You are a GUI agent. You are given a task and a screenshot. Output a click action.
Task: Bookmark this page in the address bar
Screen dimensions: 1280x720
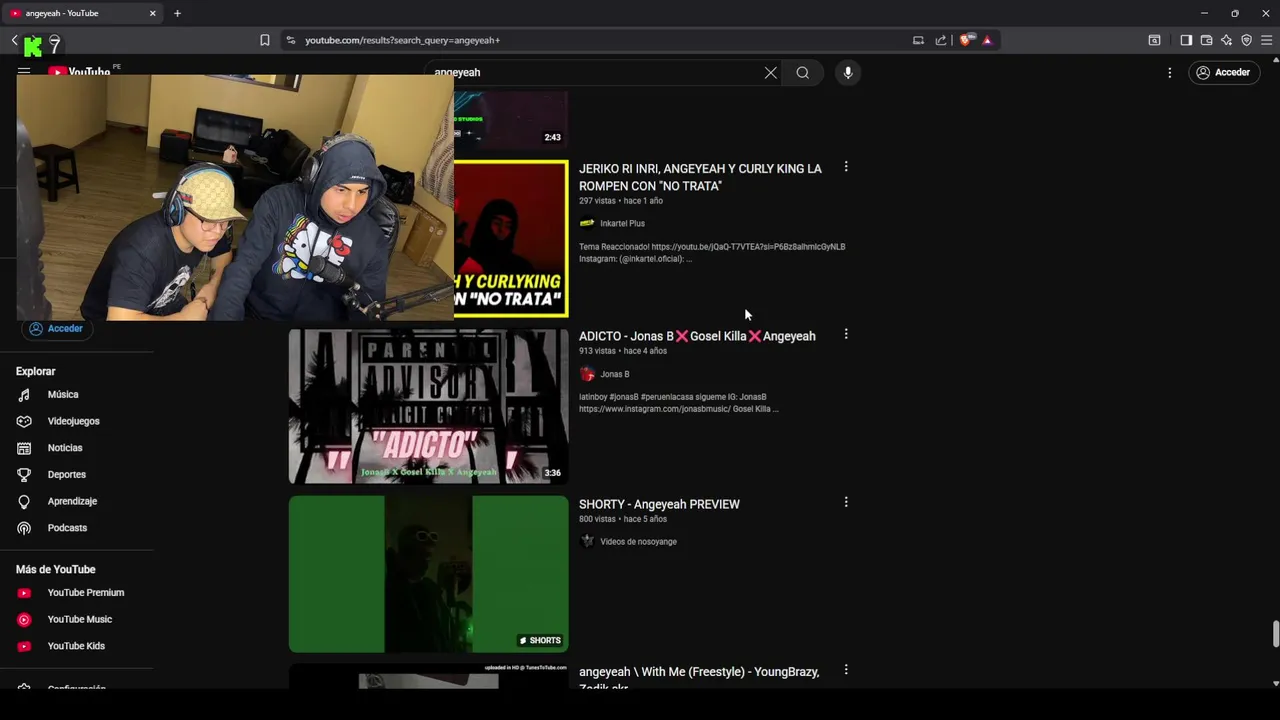pos(265,40)
